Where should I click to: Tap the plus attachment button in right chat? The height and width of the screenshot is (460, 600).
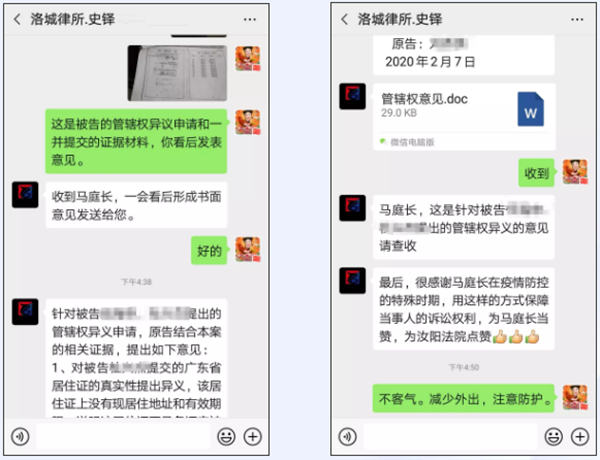click(x=580, y=436)
